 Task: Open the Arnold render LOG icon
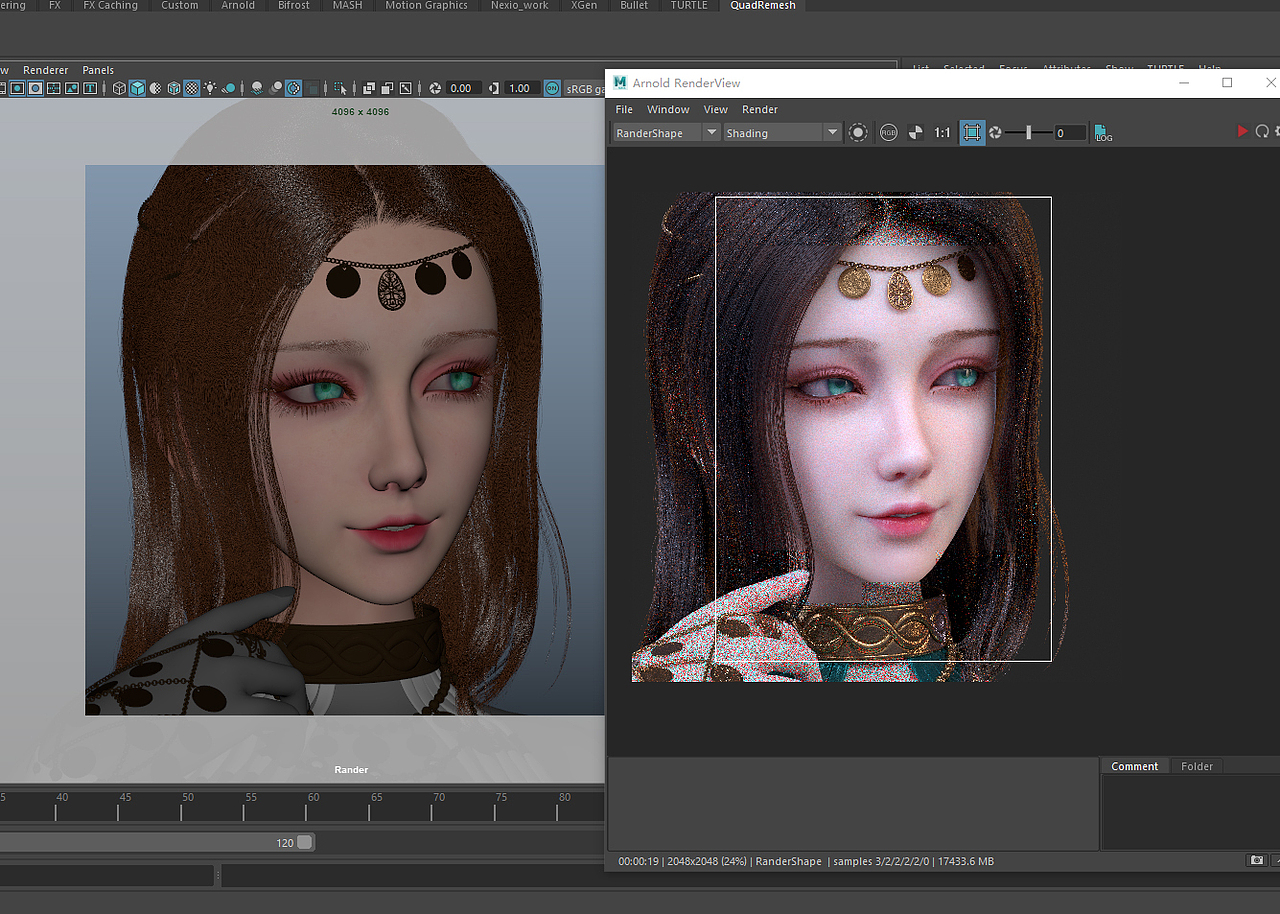click(x=1103, y=133)
